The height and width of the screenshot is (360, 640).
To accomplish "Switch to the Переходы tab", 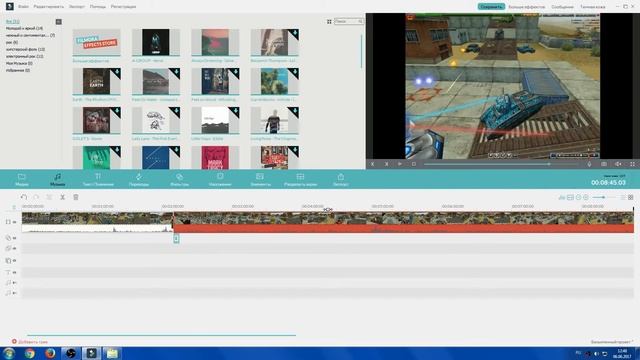I will coord(139,179).
